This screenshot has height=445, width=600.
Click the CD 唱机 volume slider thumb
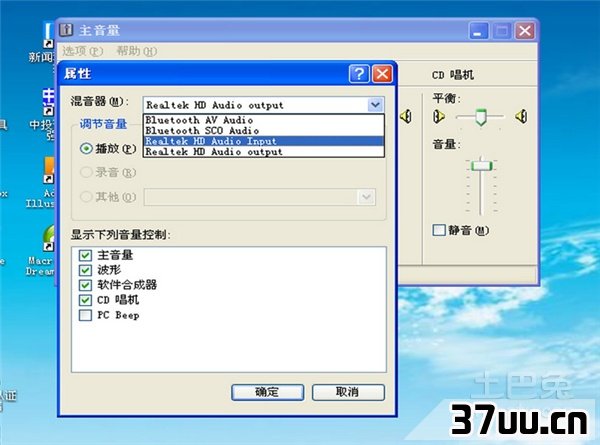click(481, 166)
